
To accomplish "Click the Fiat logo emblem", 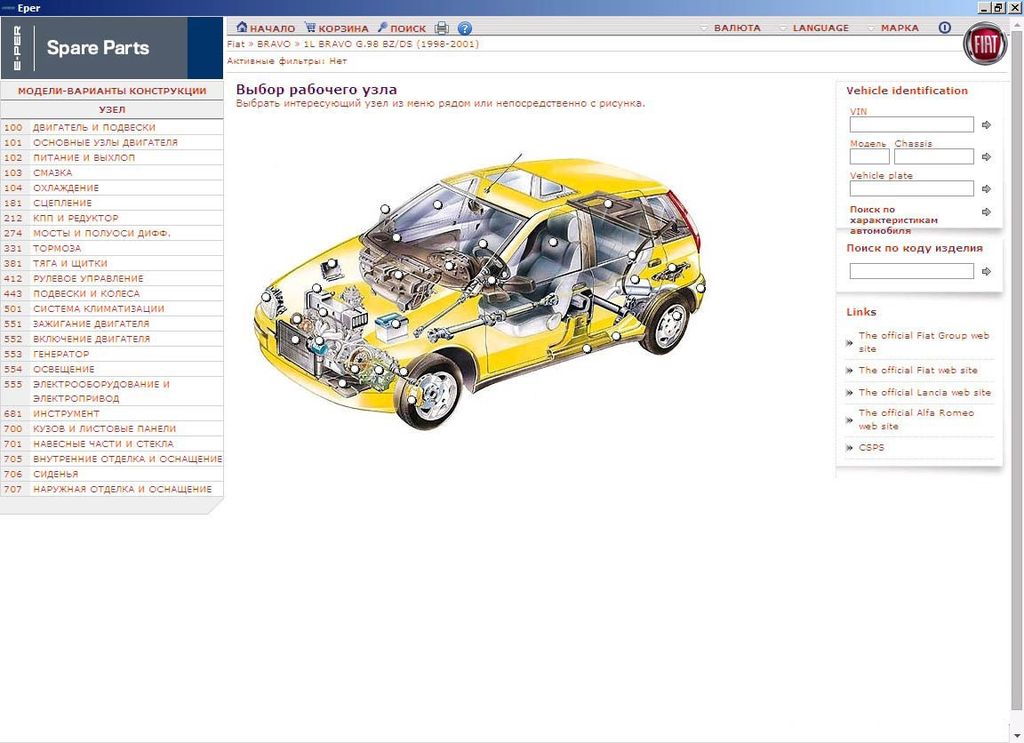I will [x=985, y=45].
